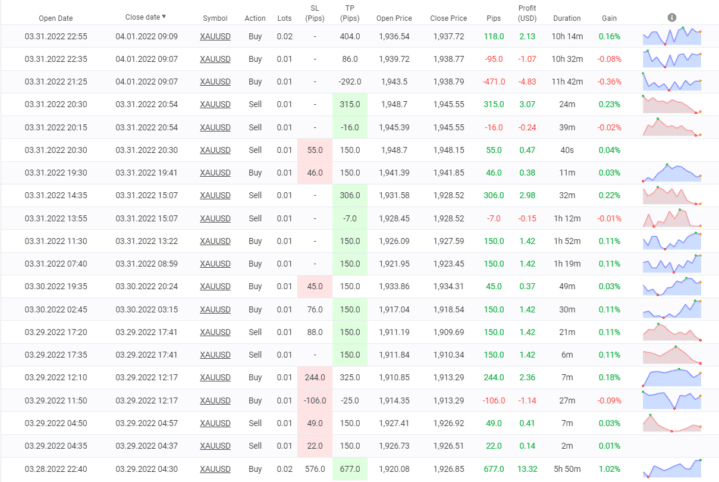Open XAUUSD link for trade opened 03.28.2022 22:40

[213, 469]
